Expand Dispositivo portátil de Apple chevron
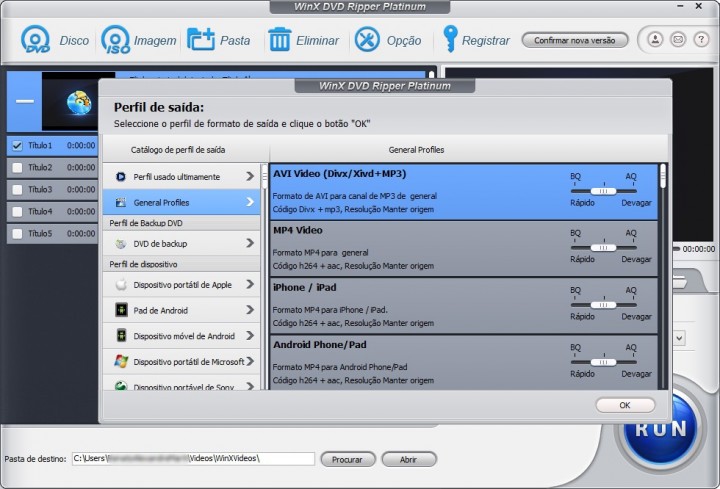The image size is (720, 489). [x=250, y=284]
